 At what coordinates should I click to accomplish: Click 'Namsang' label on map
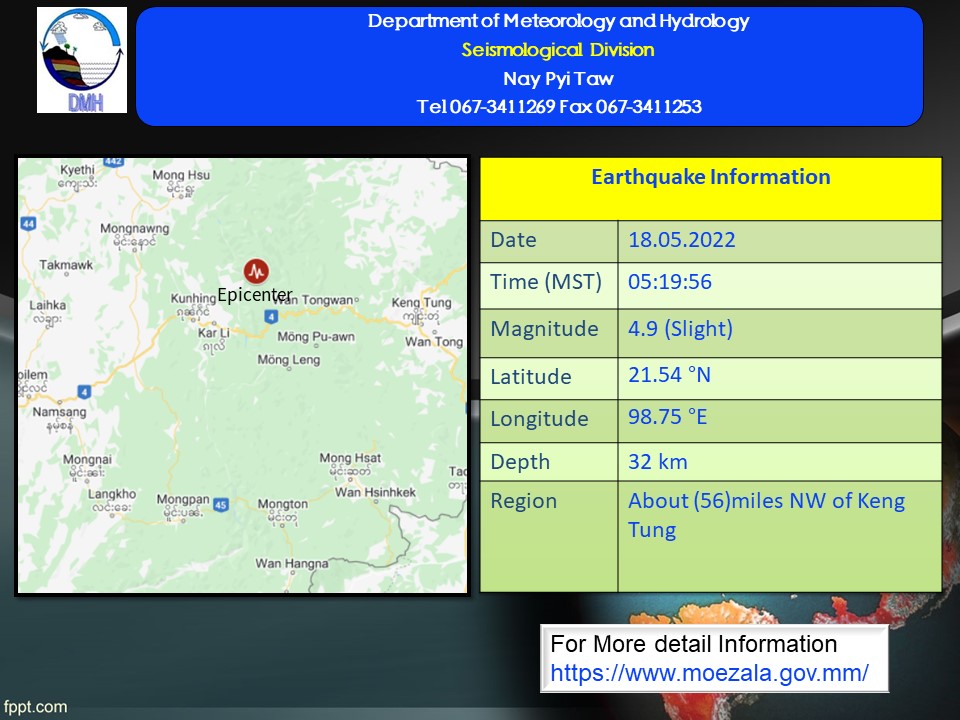click(59, 412)
